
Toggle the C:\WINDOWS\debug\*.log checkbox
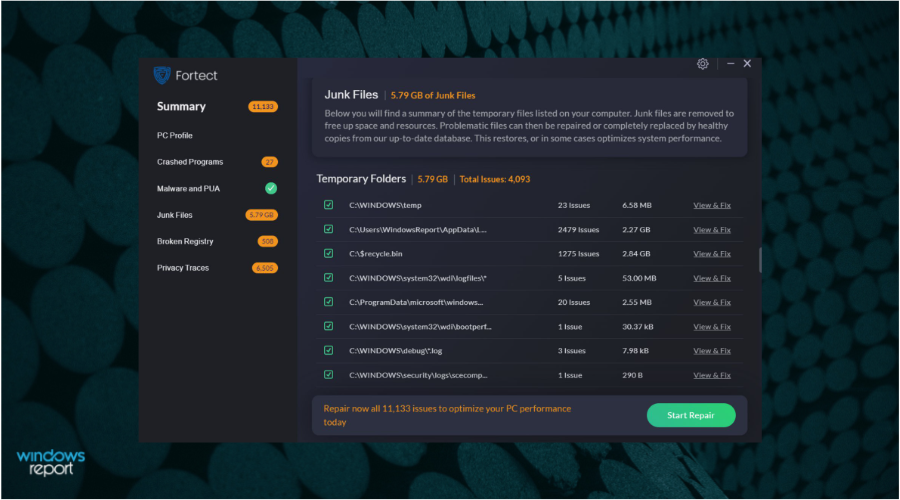point(328,350)
